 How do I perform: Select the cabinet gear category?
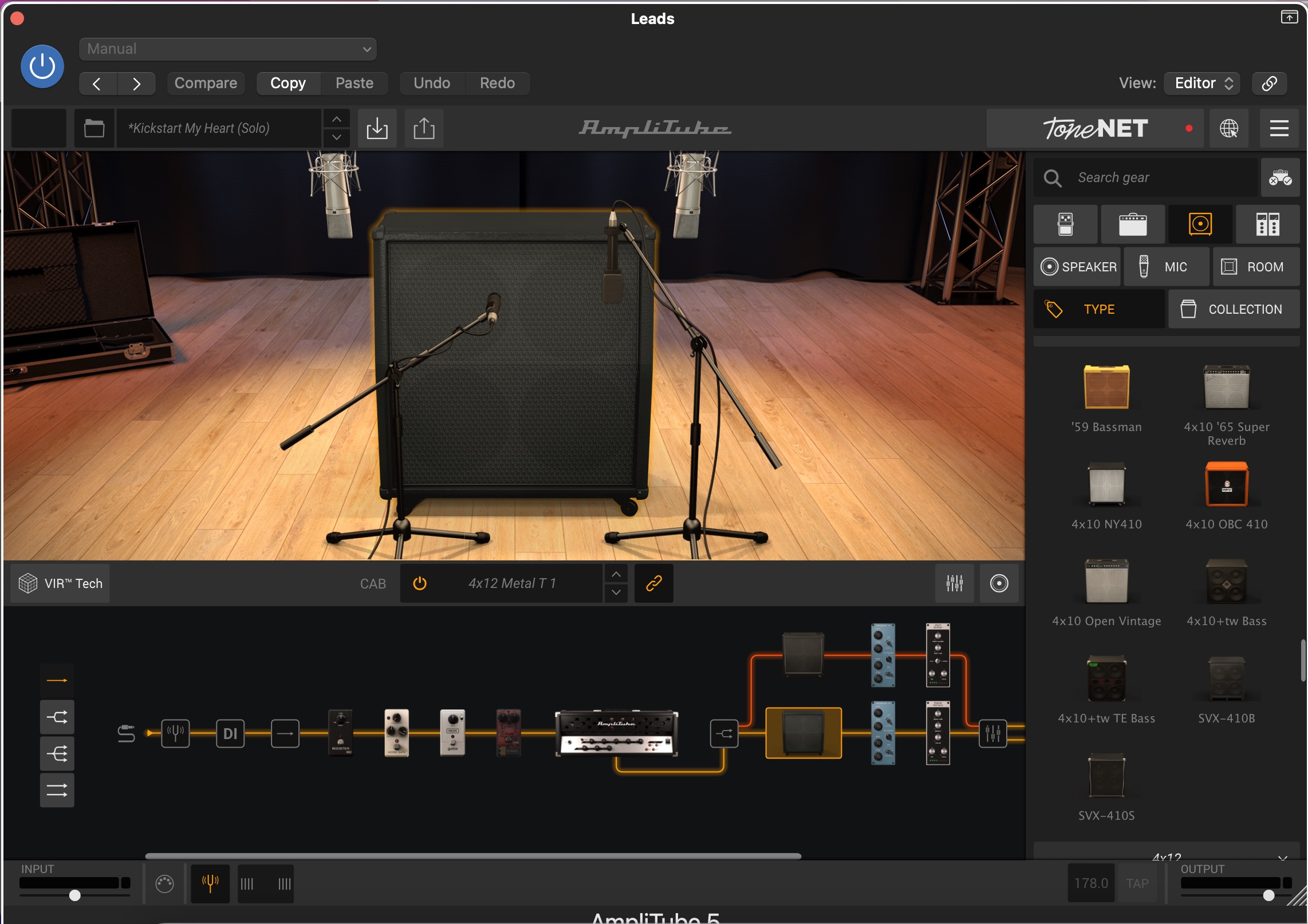click(1200, 224)
